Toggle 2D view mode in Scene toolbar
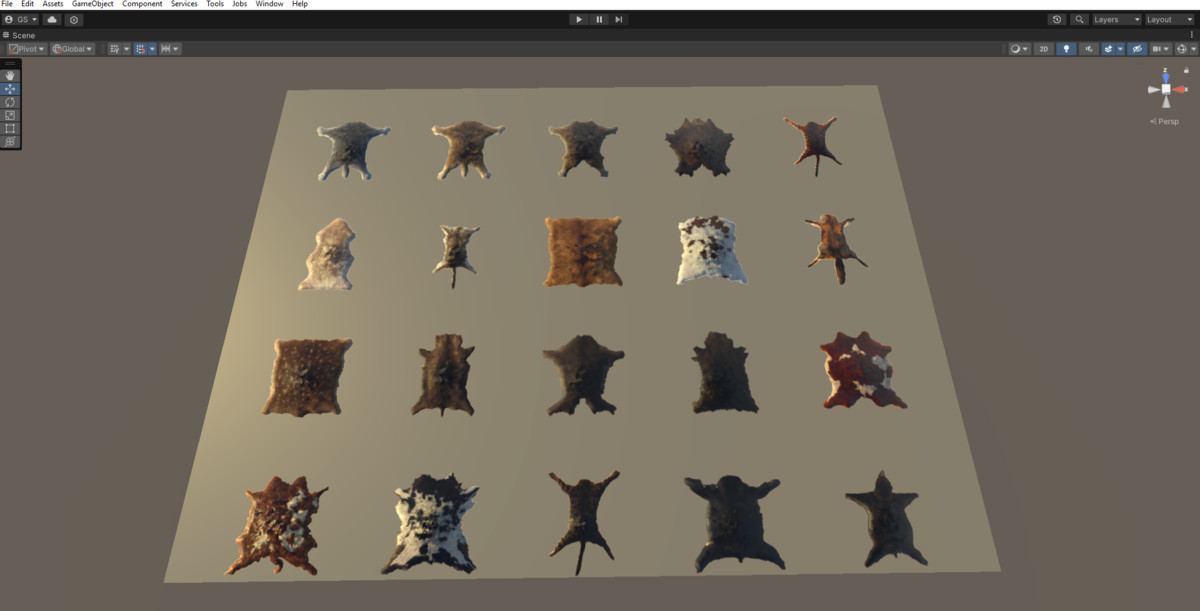Screen dimensions: 1200x611 coord(1043,48)
